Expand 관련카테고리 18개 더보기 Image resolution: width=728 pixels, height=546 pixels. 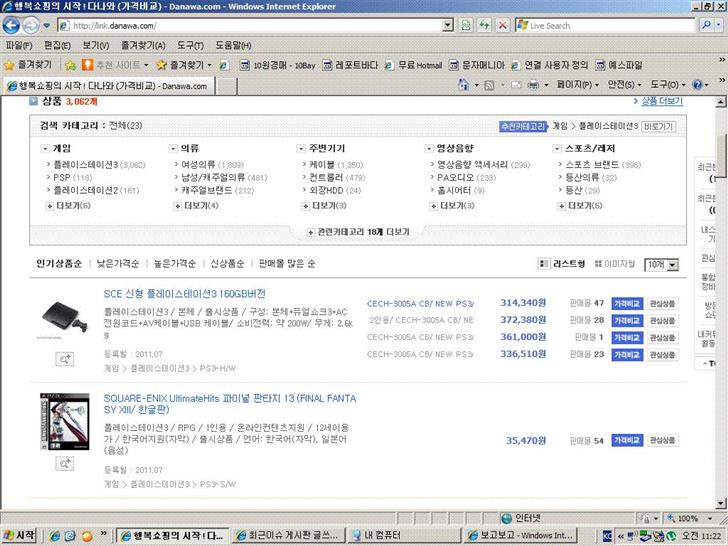[358, 232]
